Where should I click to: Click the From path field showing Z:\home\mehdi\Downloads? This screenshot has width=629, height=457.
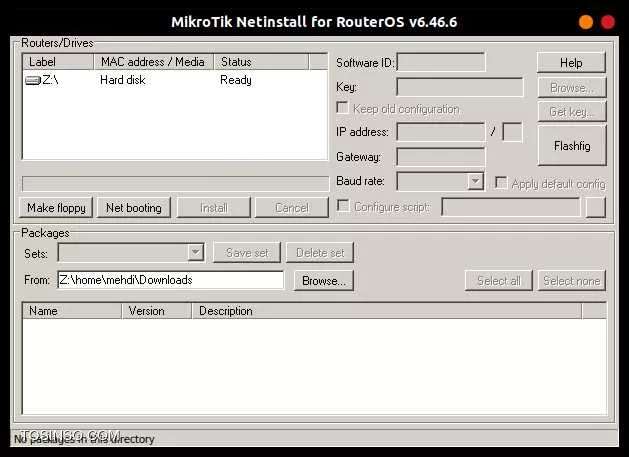(x=170, y=280)
